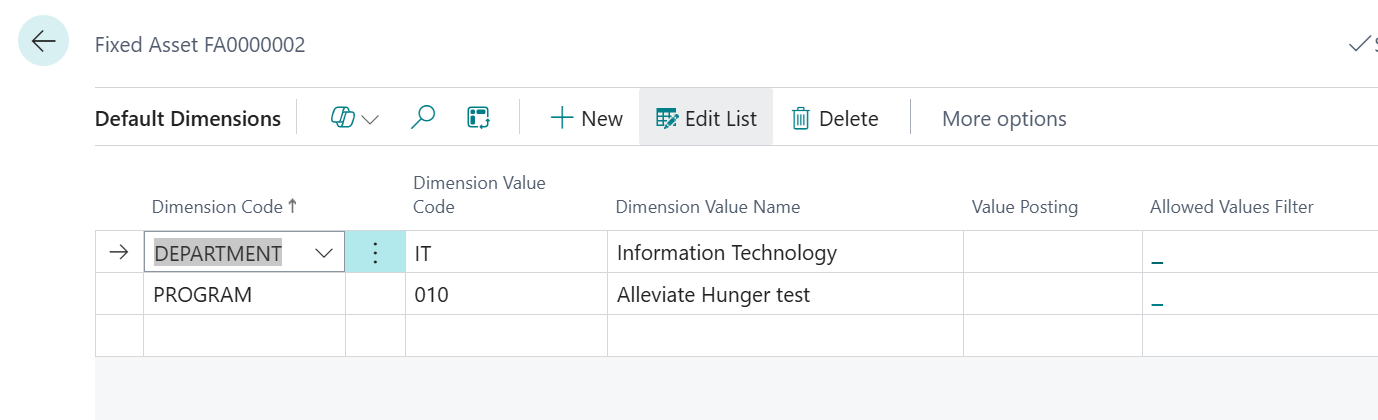
Task: Expand the Copilot chevron dropdown
Action: [370, 119]
